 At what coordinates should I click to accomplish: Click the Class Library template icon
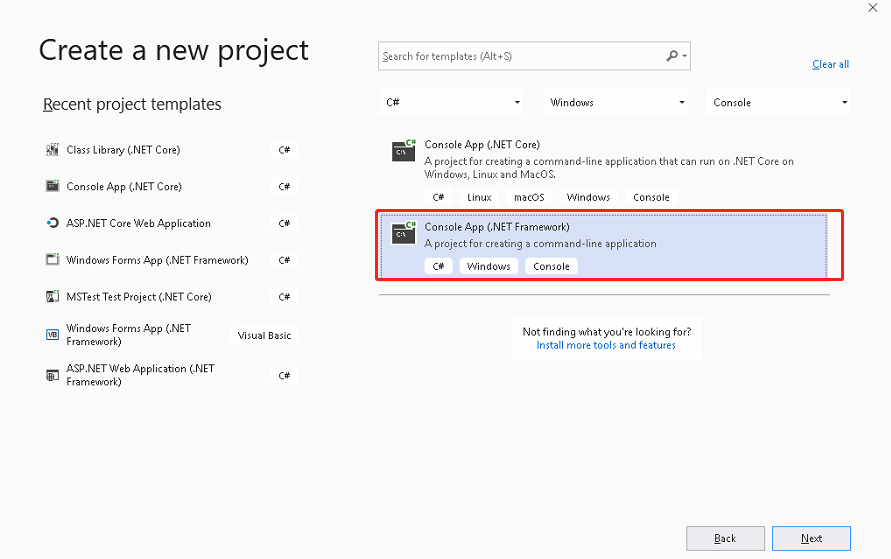(x=53, y=150)
